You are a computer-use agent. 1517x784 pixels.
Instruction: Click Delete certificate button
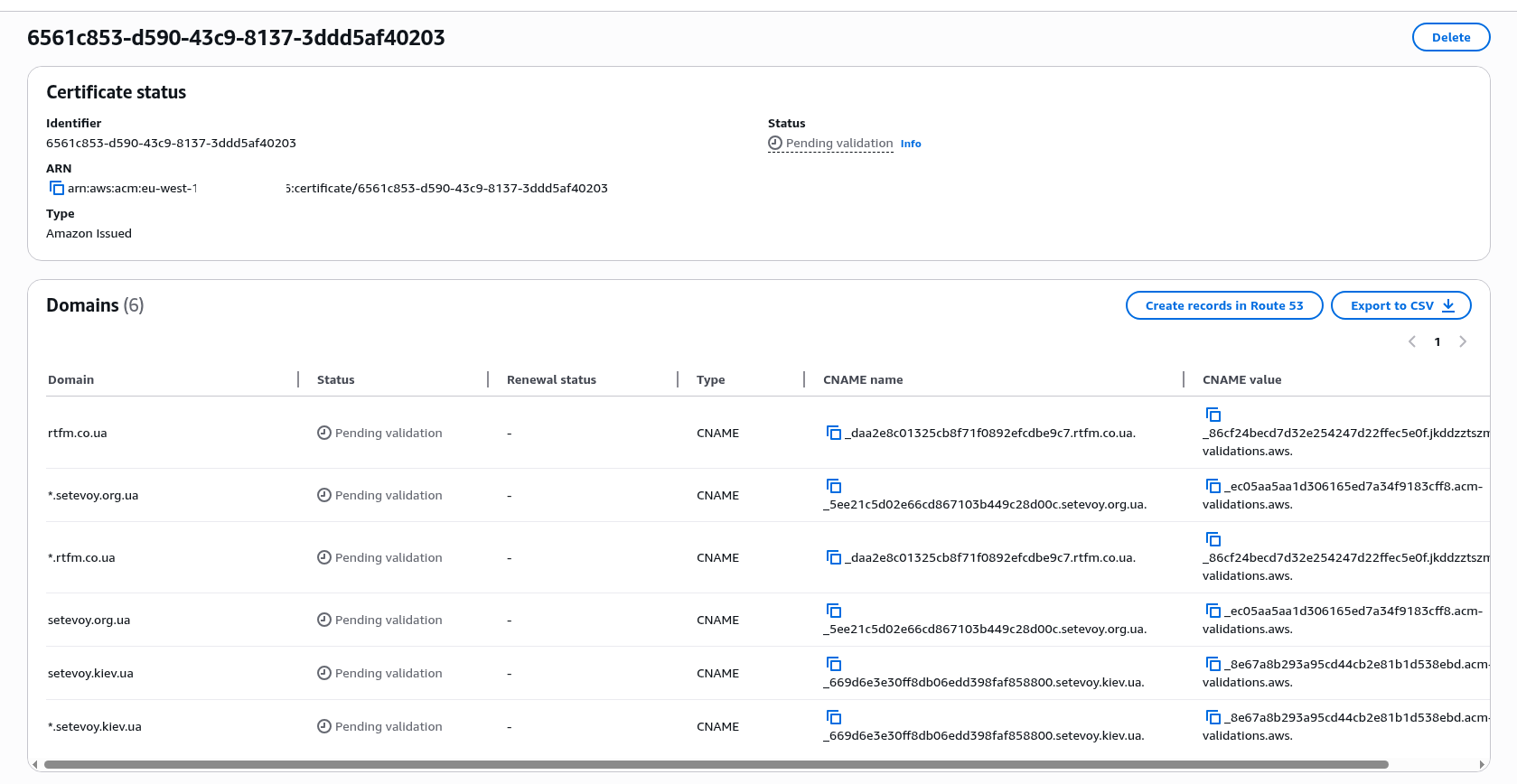tap(1450, 37)
